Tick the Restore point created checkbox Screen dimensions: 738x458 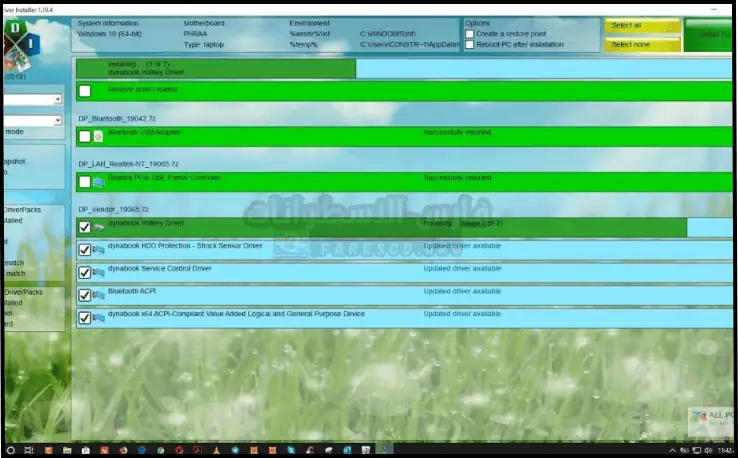[x=85, y=91]
